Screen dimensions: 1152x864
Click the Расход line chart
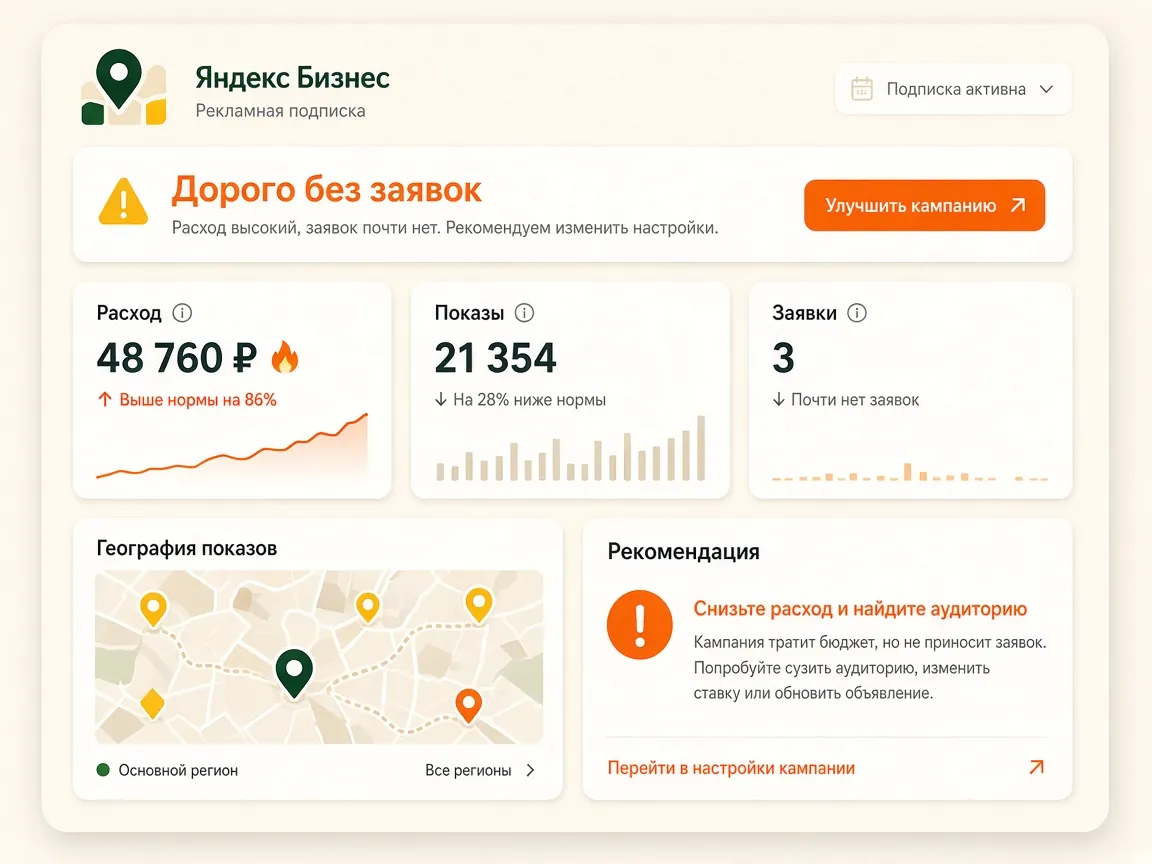(x=232, y=447)
